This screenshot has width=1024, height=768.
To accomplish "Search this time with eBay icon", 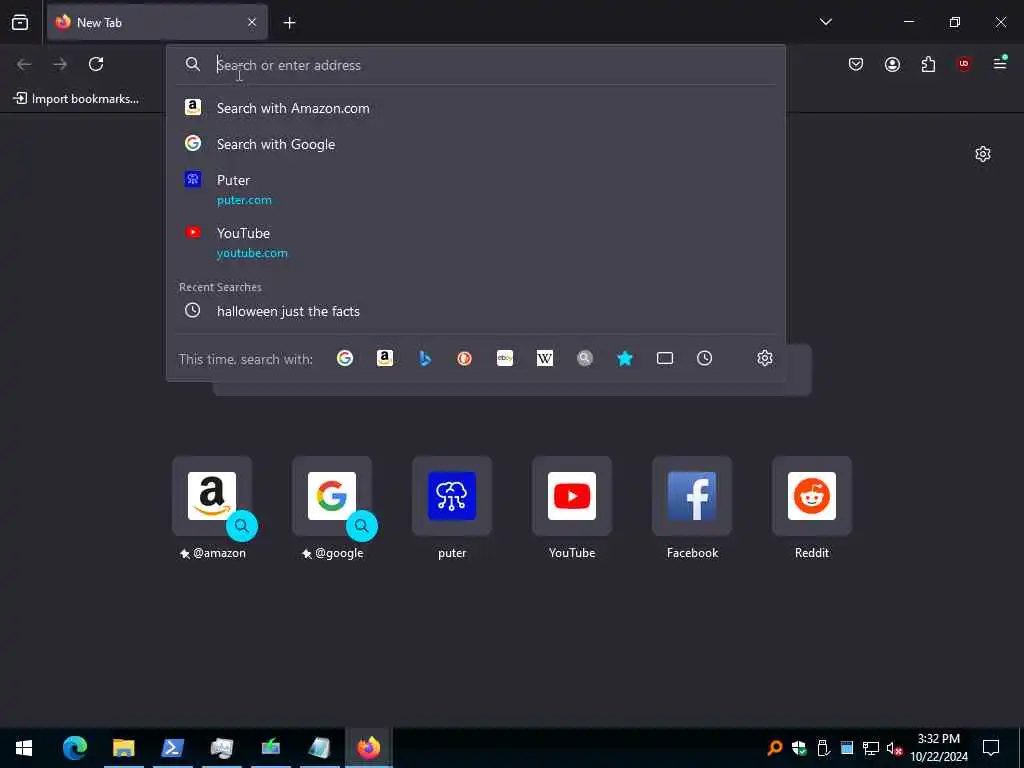I will (505, 358).
